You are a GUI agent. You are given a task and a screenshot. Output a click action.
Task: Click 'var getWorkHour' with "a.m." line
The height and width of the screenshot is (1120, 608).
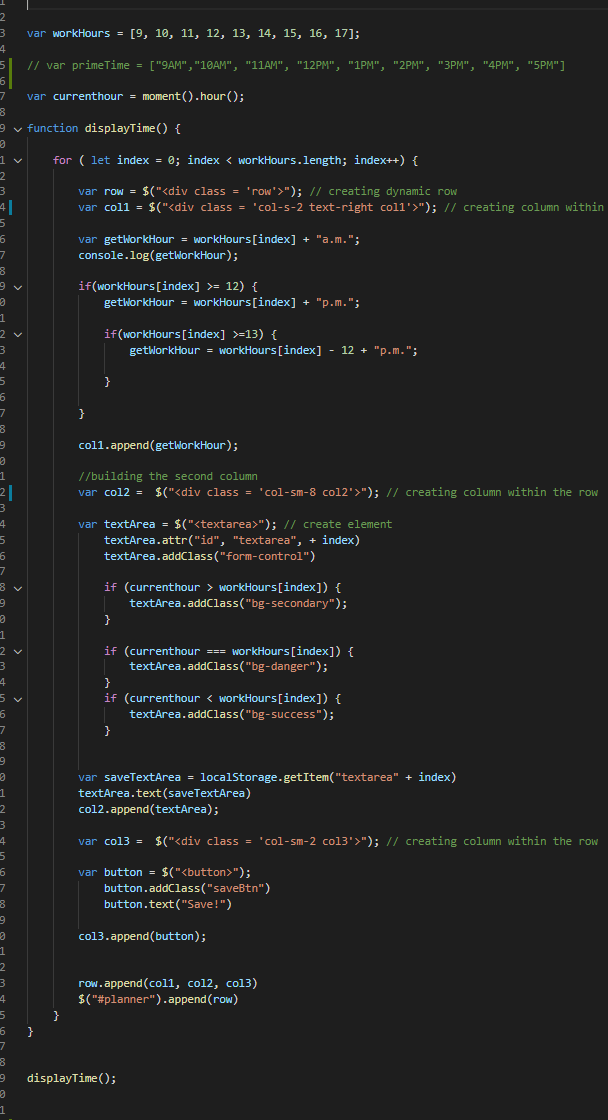coord(219,239)
